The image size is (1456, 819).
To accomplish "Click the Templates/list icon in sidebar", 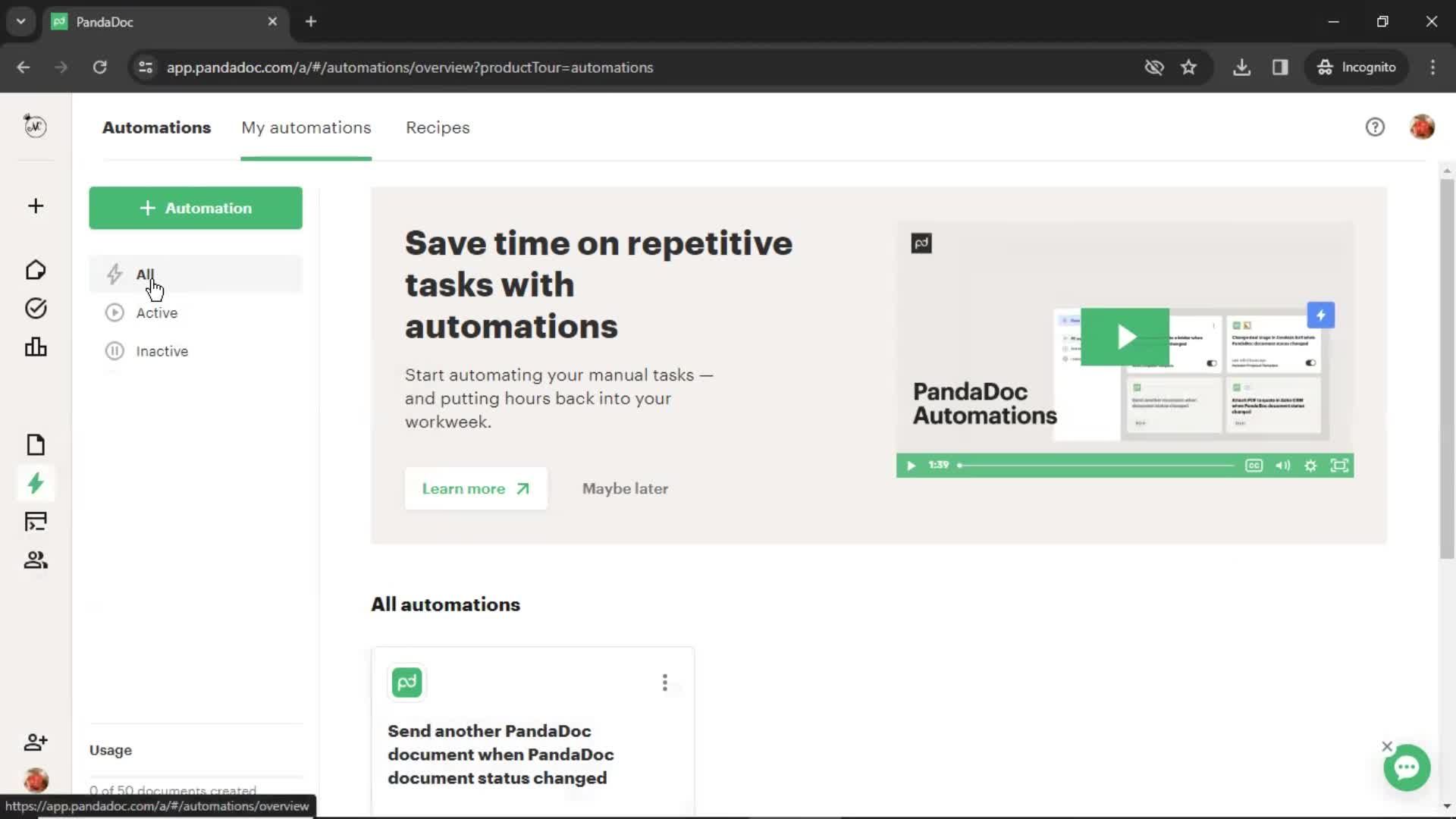I will [x=35, y=522].
